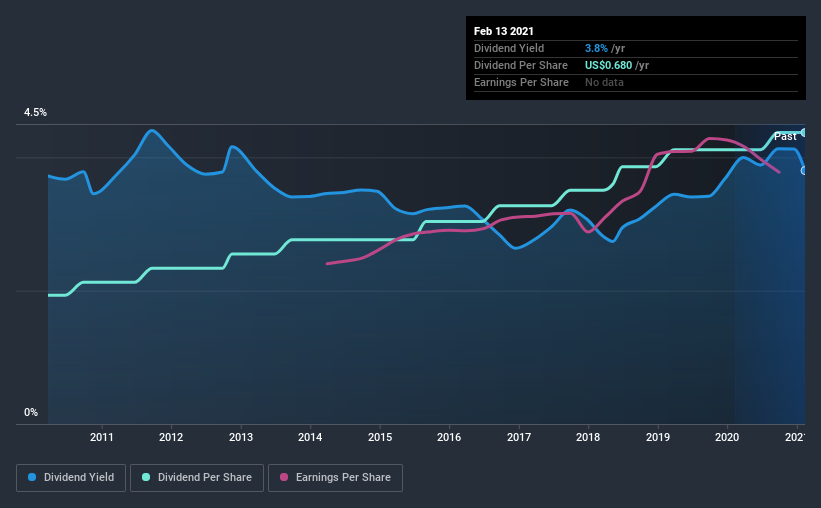
Task: Click the 2018 x-axis label
Action: click(x=588, y=437)
